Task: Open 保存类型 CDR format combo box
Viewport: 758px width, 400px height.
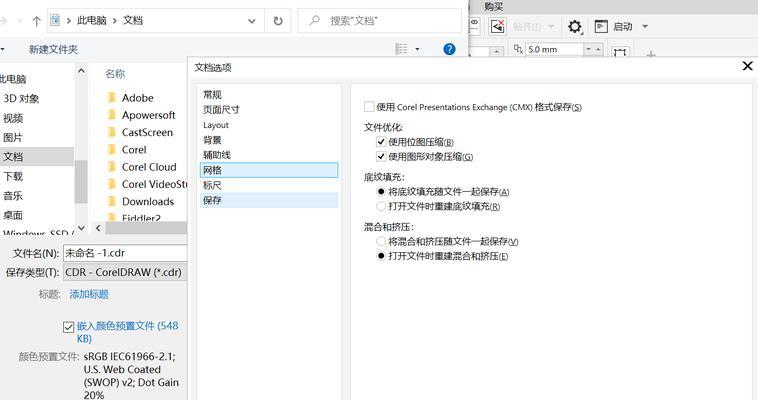Action: (125, 272)
